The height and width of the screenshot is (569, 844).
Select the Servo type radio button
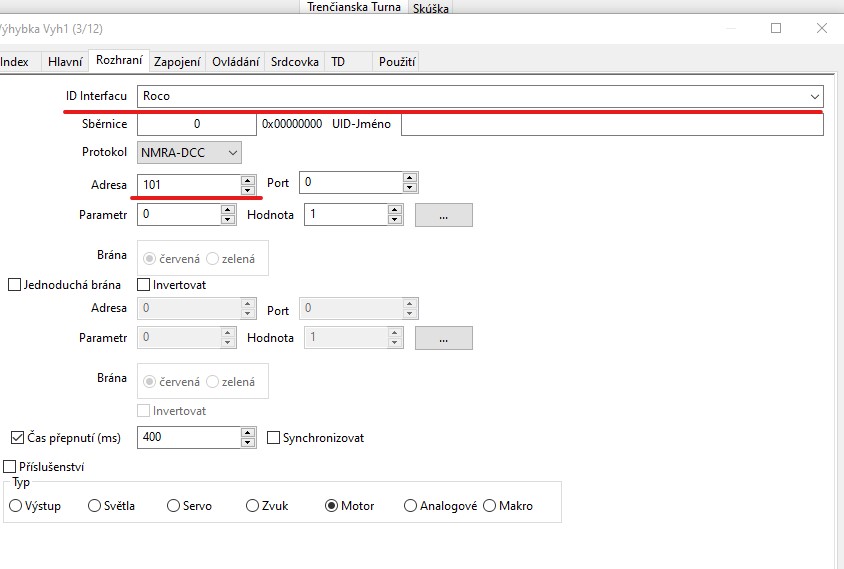click(x=174, y=506)
